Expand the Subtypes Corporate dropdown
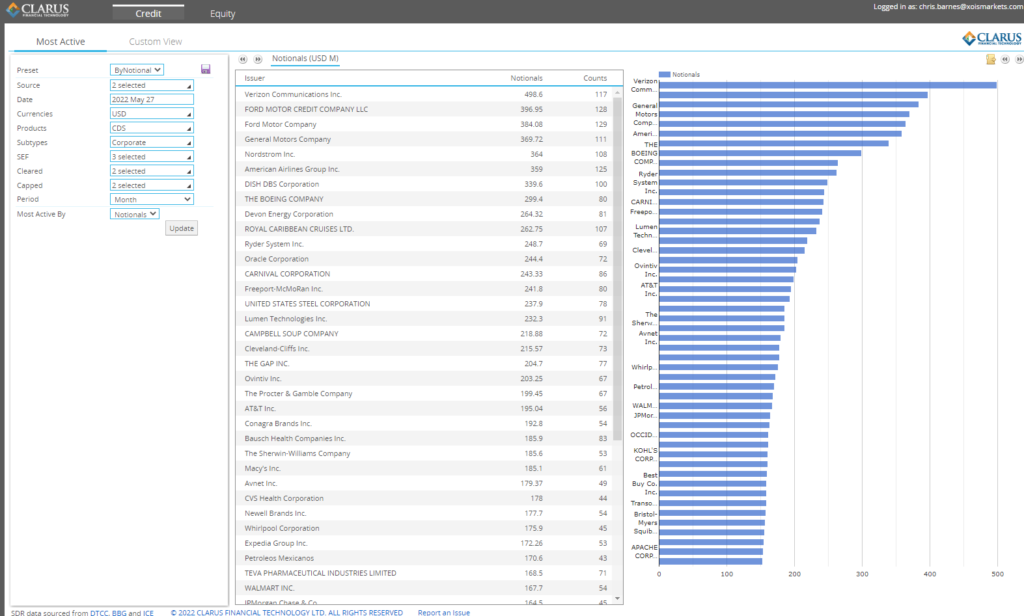The width and height of the screenshot is (1024, 616). coord(152,142)
